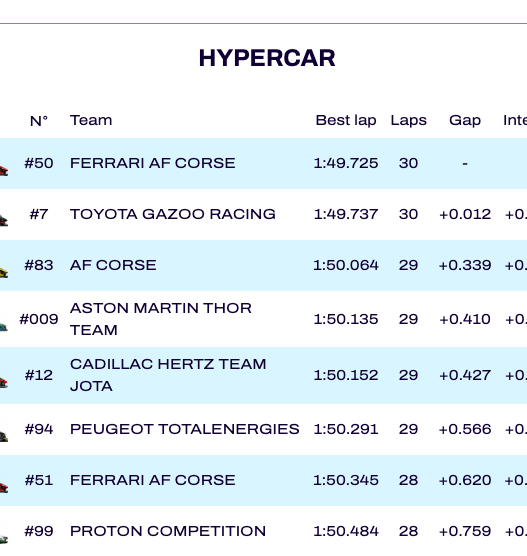
Task: Click the Gap column header
Action: pyautogui.click(x=465, y=121)
